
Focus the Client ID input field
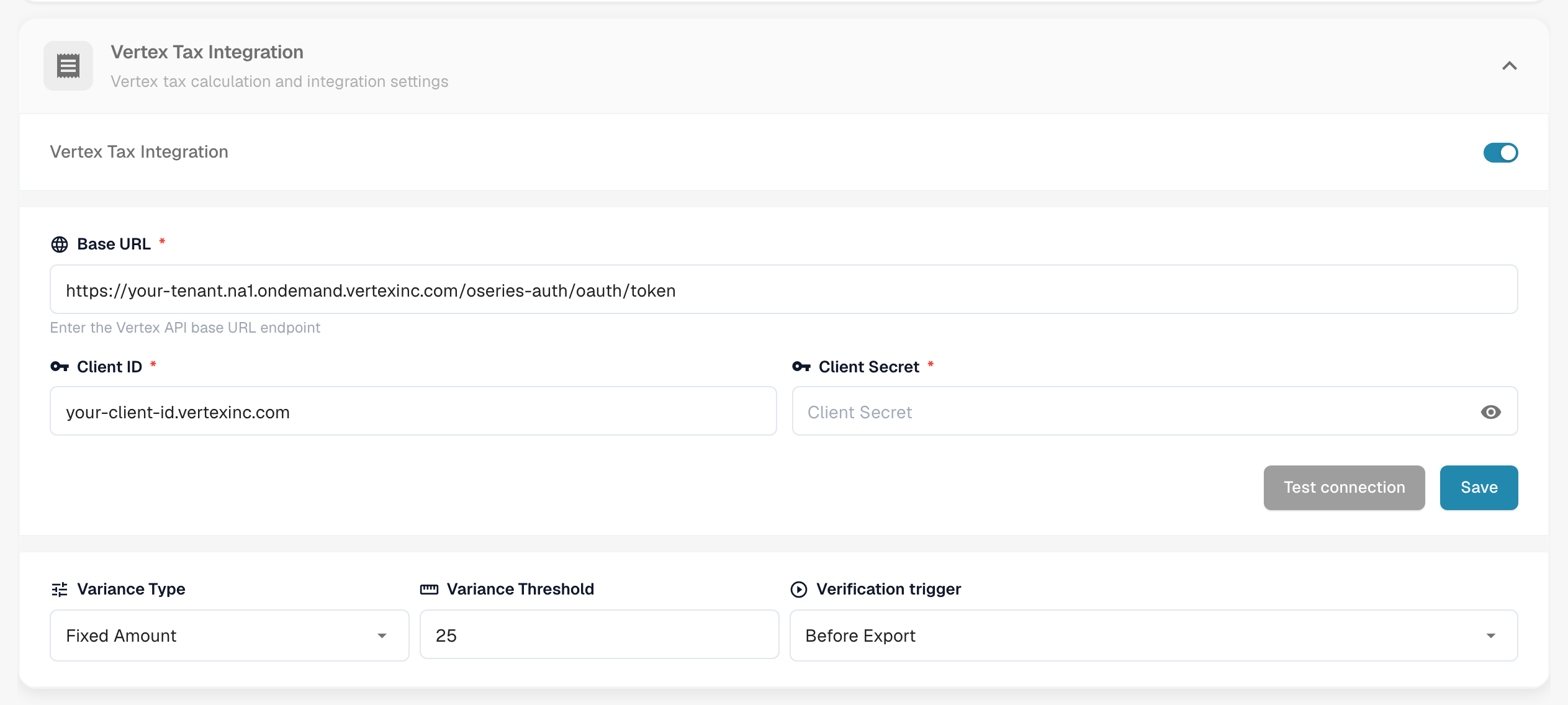413,411
